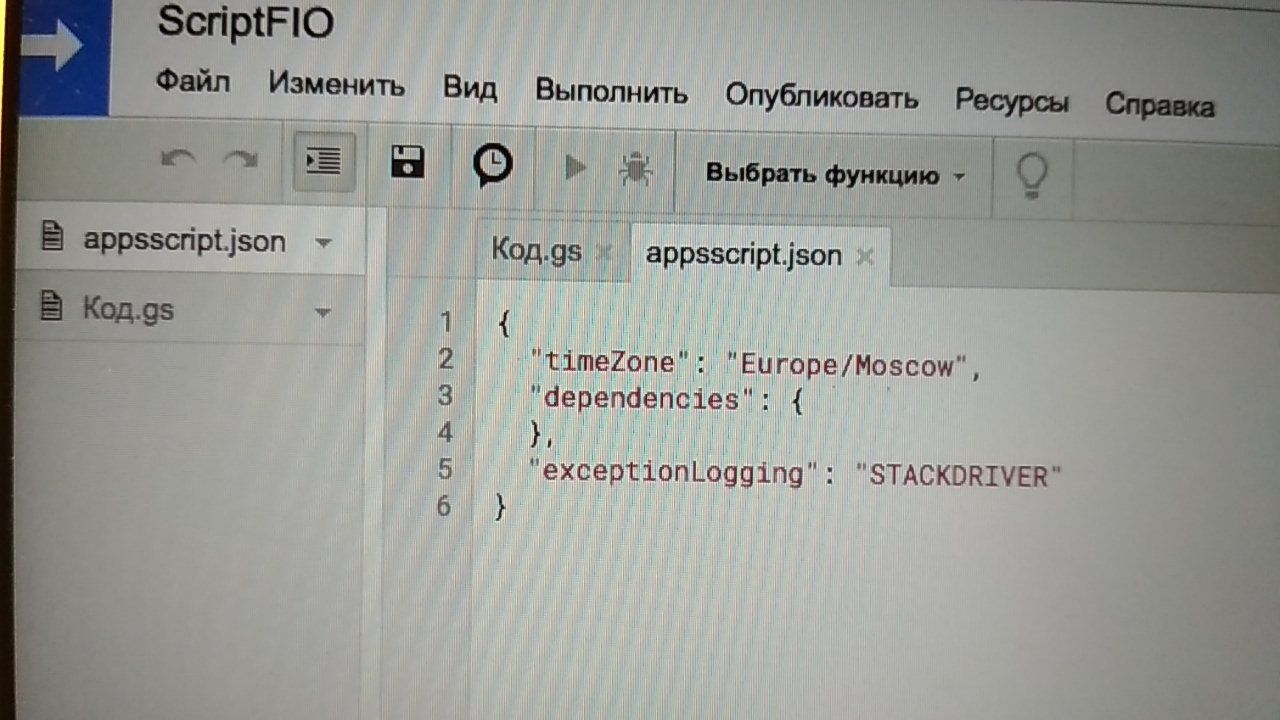This screenshot has height=720, width=1280.
Task: Open the Изменить menu
Action: pos(336,84)
